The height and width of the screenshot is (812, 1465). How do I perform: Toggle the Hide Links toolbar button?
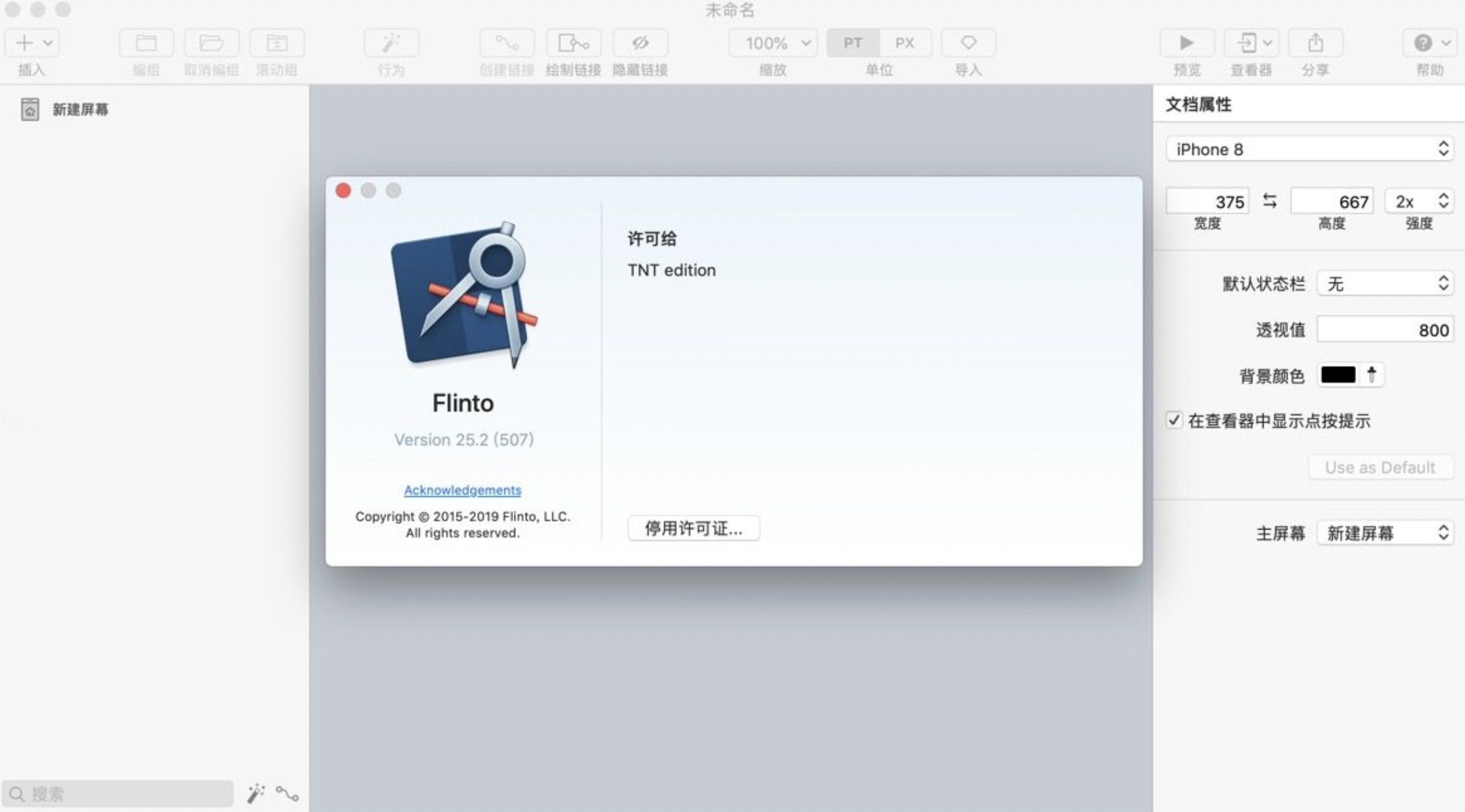[640, 43]
